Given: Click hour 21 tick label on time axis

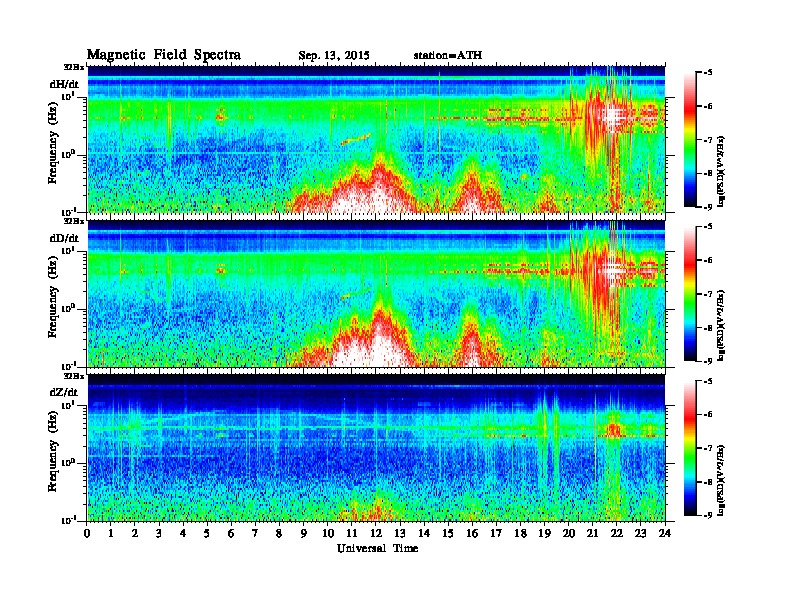Looking at the screenshot, I should pyautogui.click(x=592, y=534).
